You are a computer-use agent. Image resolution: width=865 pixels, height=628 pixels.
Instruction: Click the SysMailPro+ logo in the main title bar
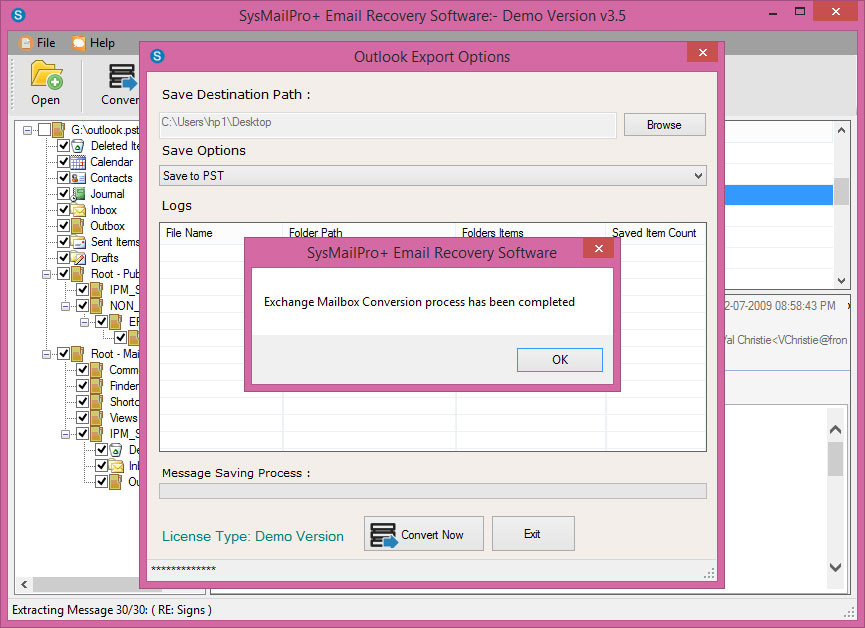tap(18, 15)
